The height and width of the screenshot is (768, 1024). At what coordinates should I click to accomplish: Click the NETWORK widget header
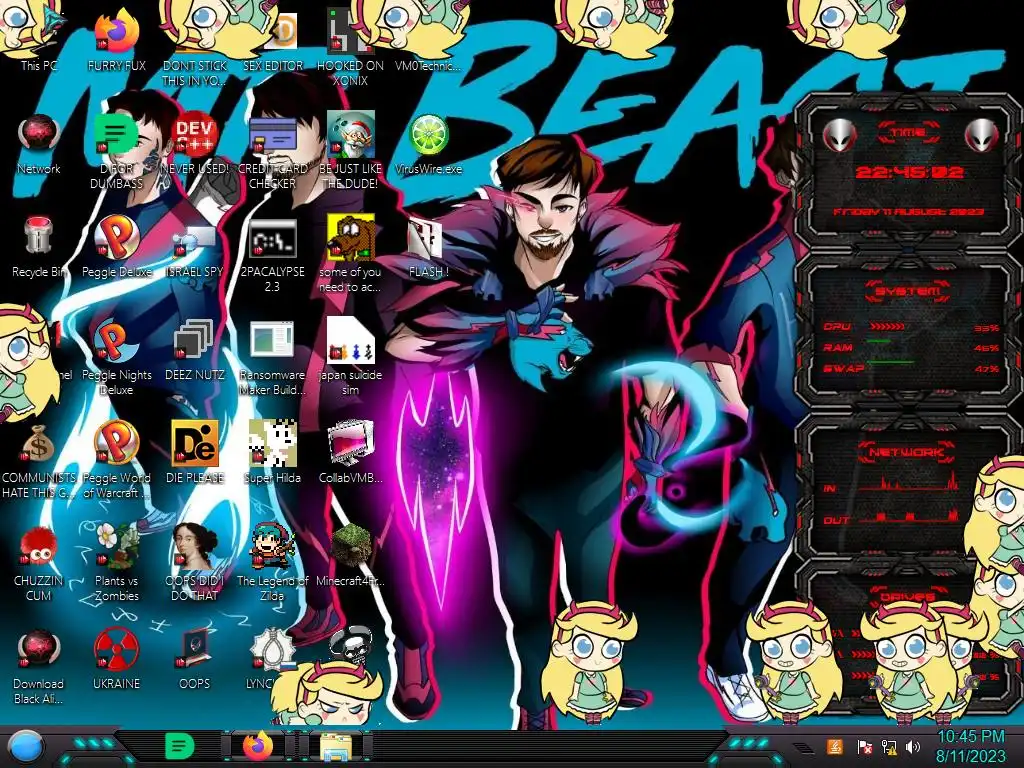coord(906,452)
